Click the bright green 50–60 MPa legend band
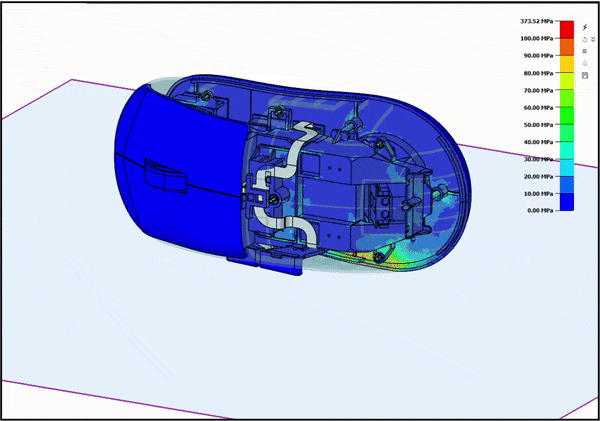The width and height of the screenshot is (600, 421). click(x=566, y=116)
